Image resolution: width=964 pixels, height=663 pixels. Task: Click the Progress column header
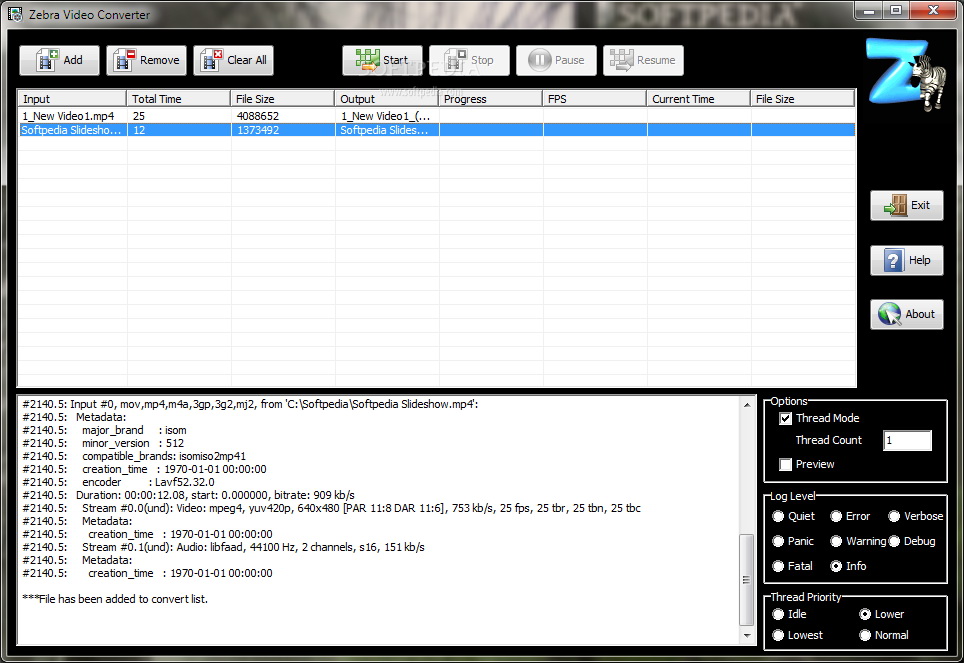(491, 98)
